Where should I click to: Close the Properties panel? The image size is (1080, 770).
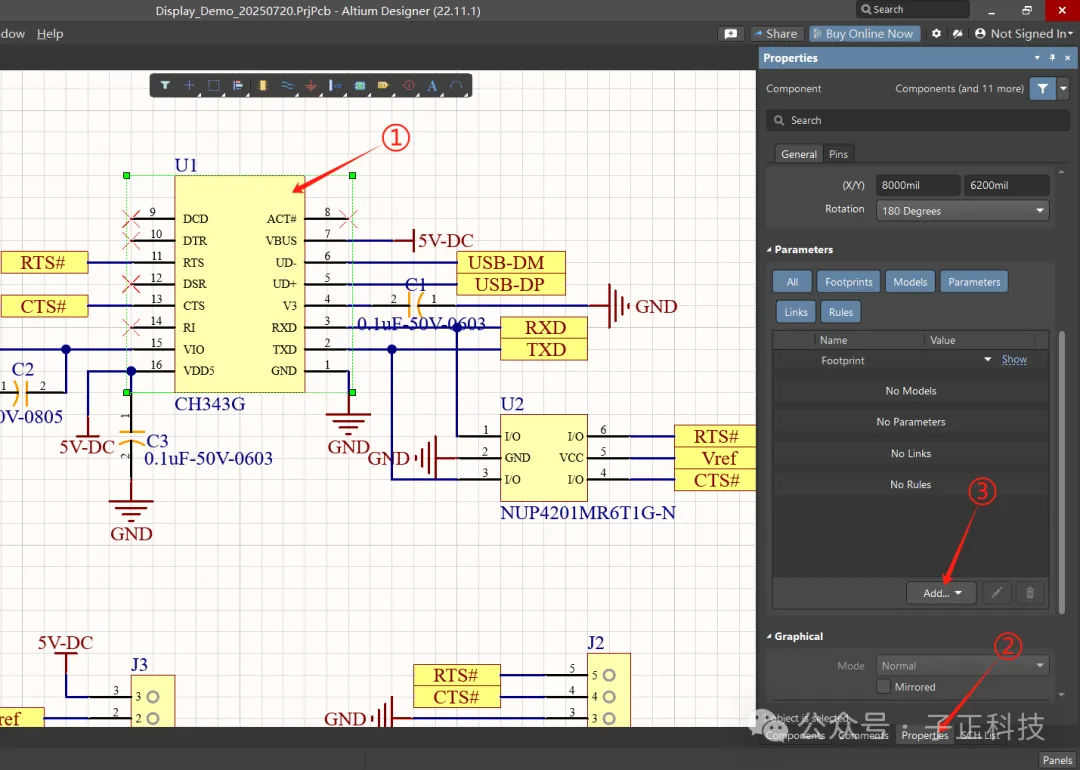click(1068, 58)
